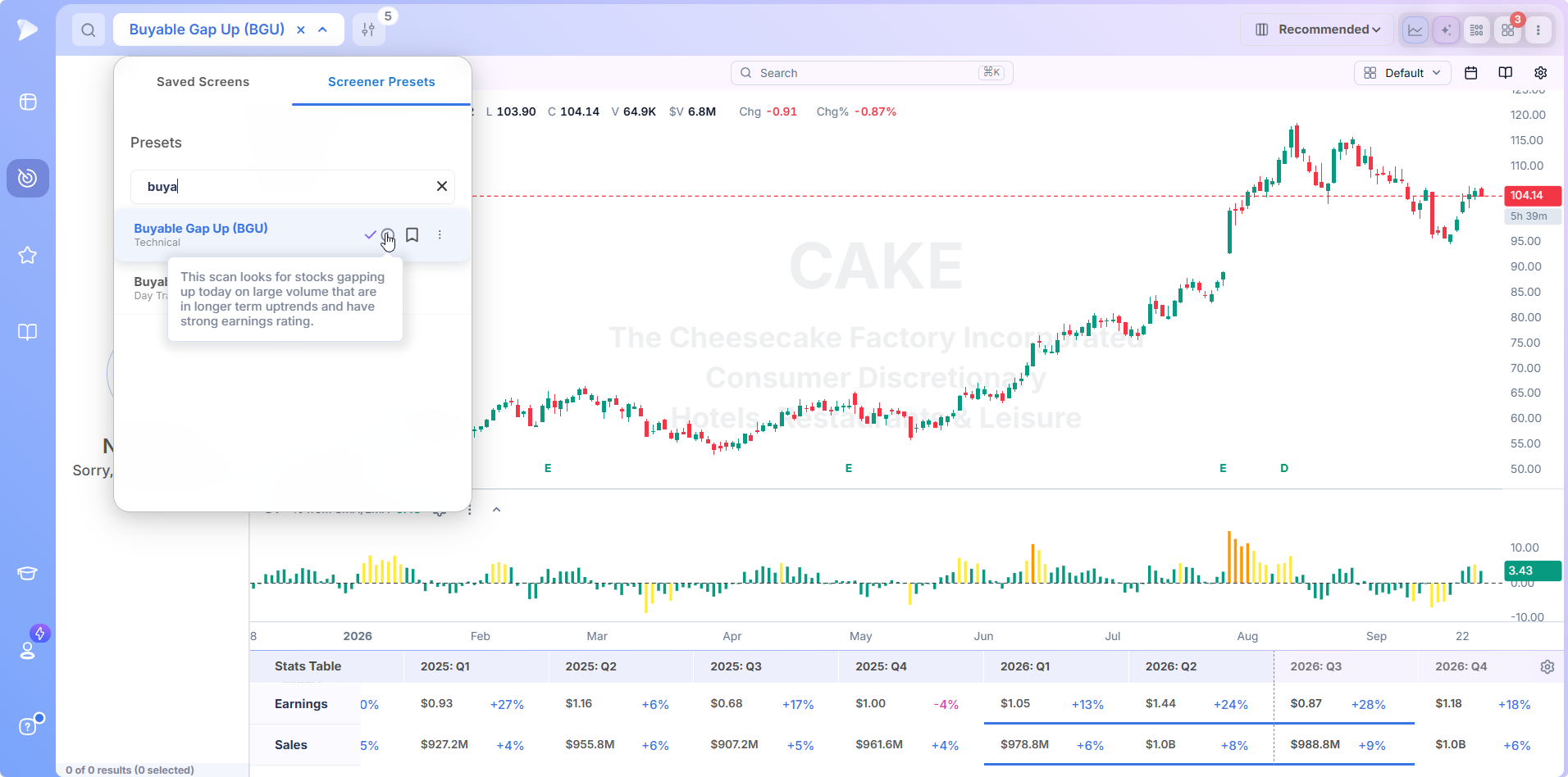The image size is (1568, 777).
Task: Toggle the AI sparkle panel button
Action: click(1446, 30)
